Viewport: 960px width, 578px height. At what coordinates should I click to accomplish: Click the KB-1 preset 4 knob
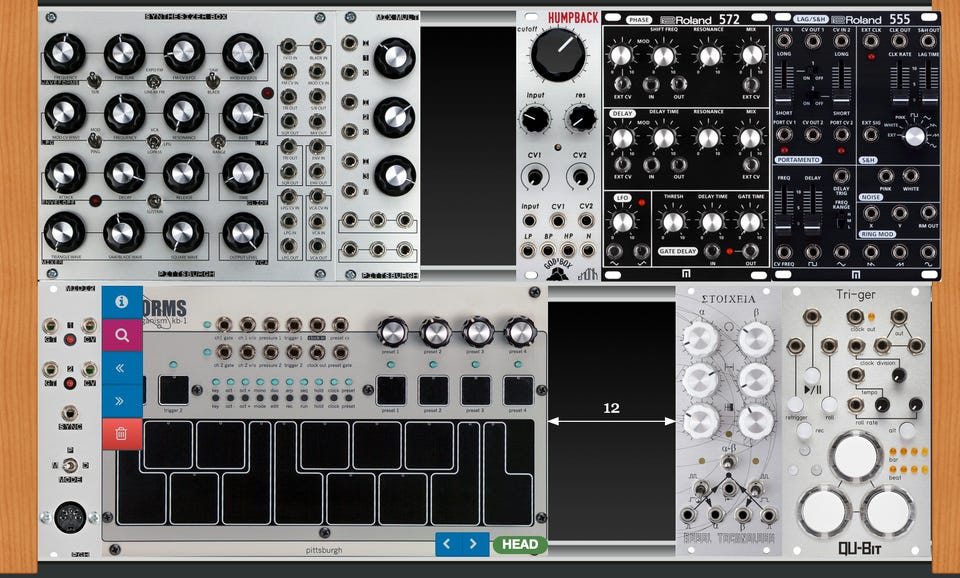tap(519, 332)
